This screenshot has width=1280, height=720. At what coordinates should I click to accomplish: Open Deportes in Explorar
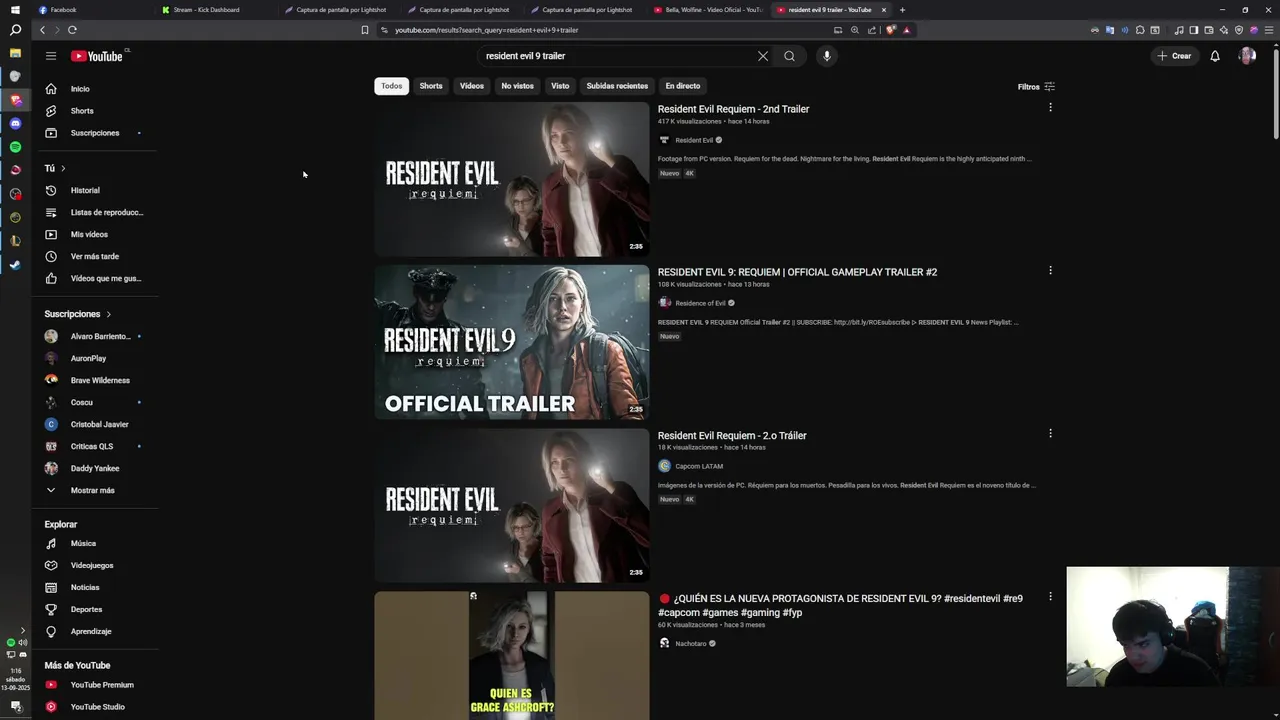[95, 609]
